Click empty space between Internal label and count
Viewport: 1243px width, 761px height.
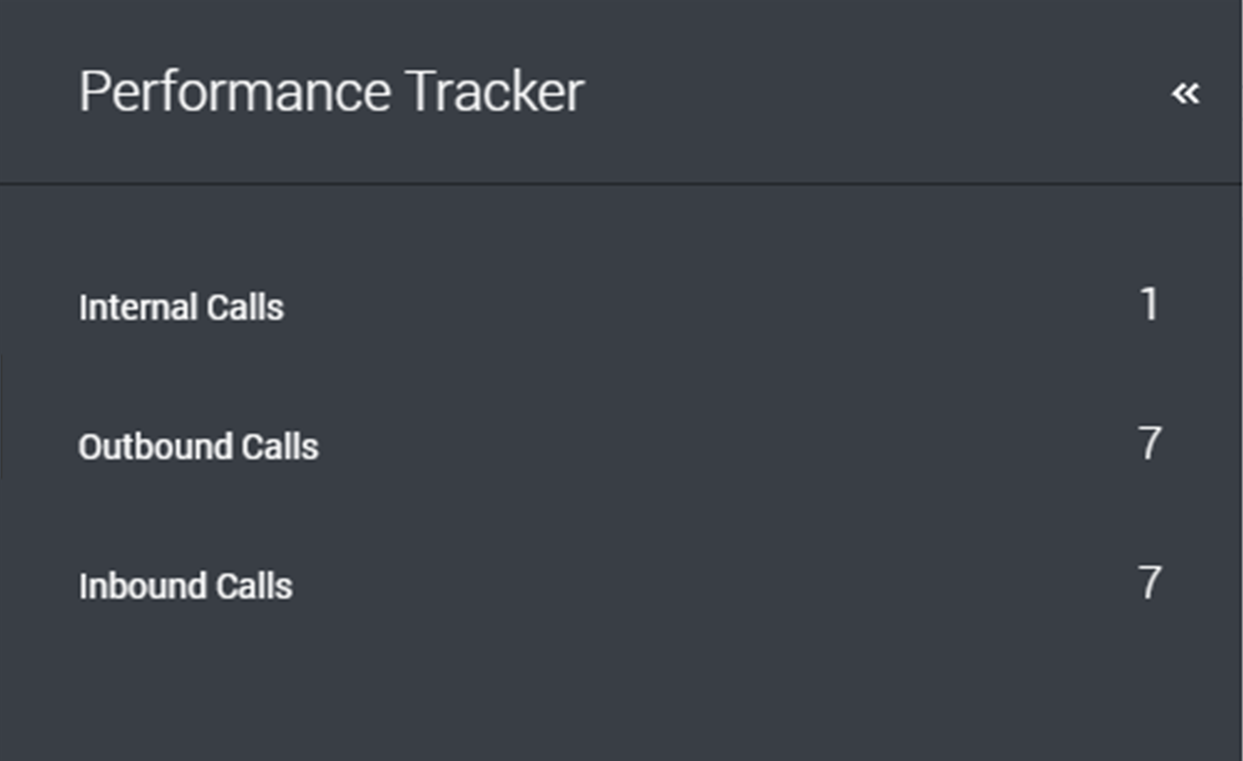pyautogui.click(x=700, y=307)
